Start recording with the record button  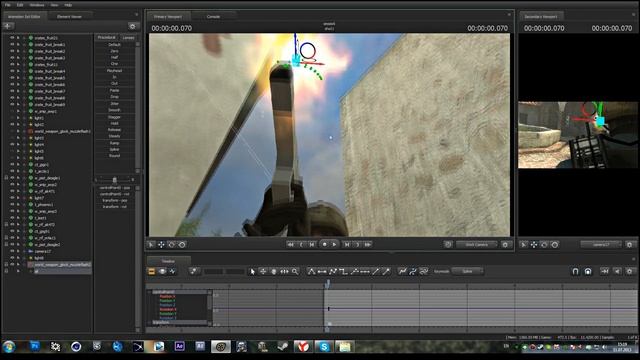(x=324, y=244)
